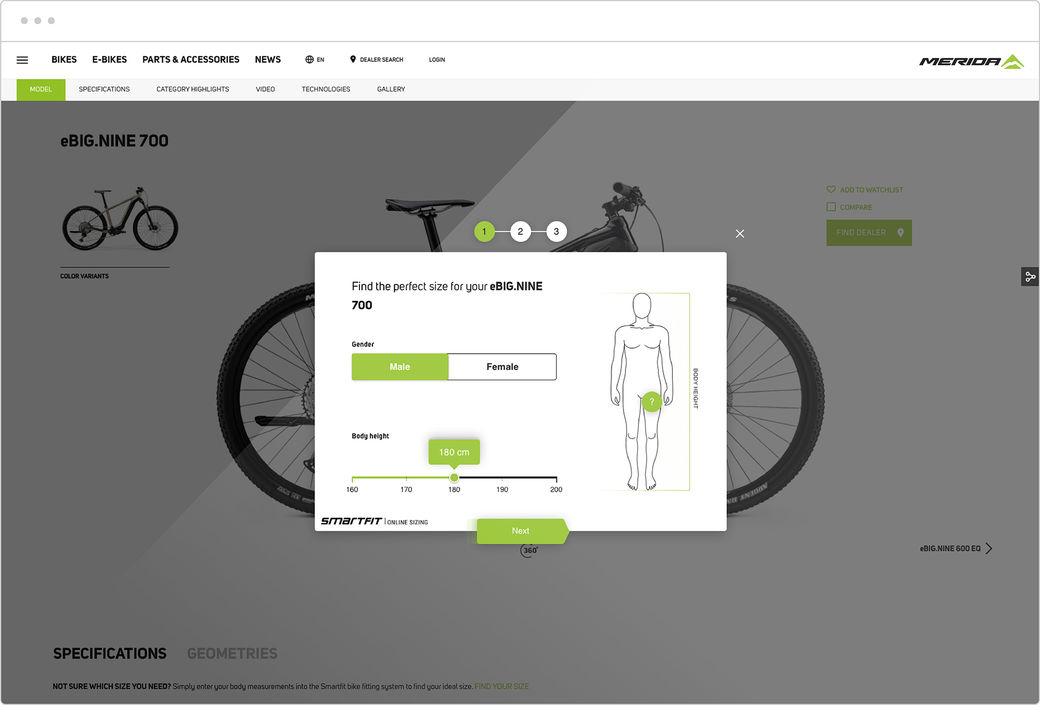Viewport: 1040px width, 705px height.
Task: Click the globe language icon
Action: (309, 60)
